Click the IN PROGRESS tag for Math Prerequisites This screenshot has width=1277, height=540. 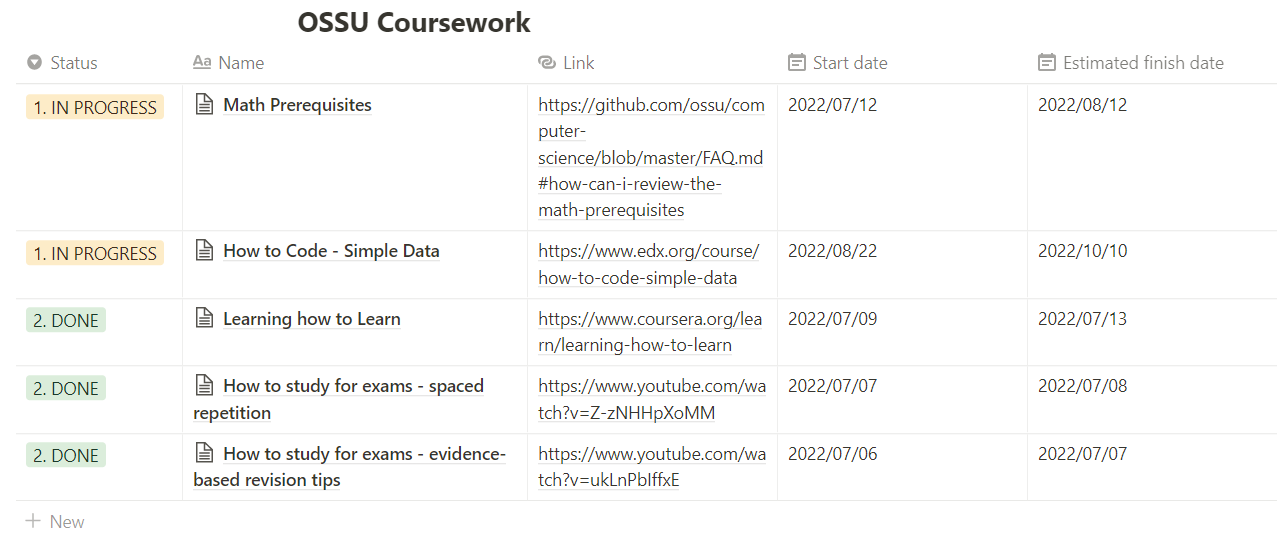(95, 107)
